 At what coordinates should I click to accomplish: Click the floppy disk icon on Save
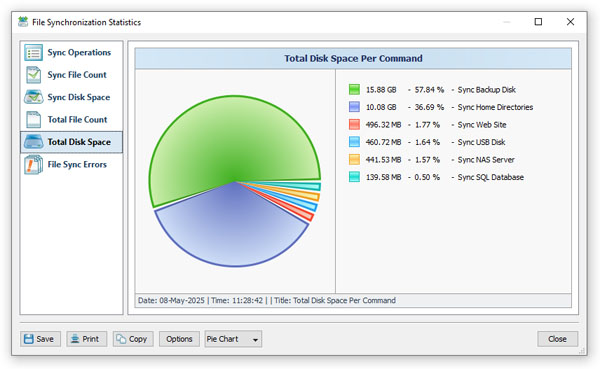coord(28,339)
